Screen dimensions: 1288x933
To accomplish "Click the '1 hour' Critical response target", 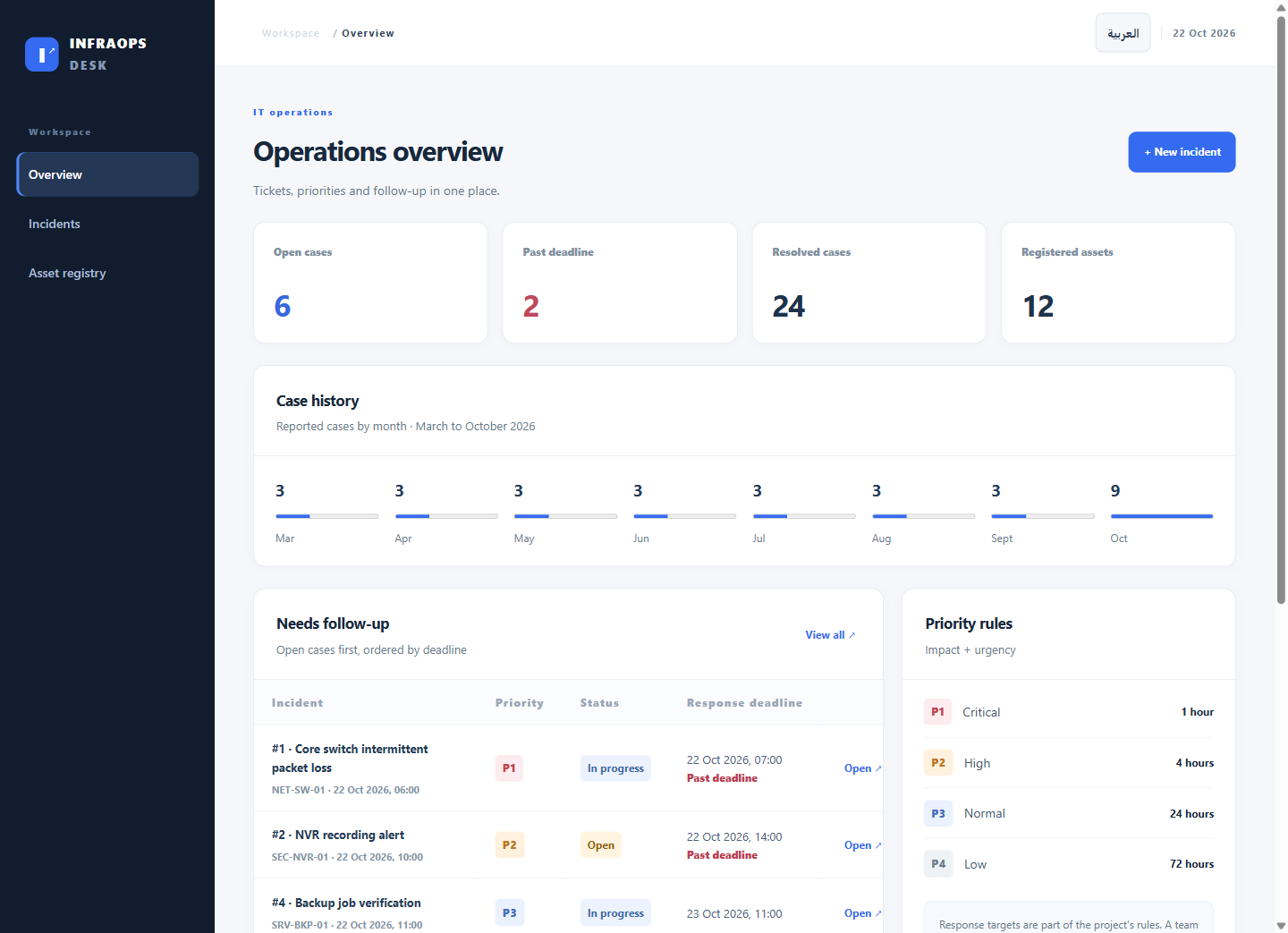I will point(1198,712).
